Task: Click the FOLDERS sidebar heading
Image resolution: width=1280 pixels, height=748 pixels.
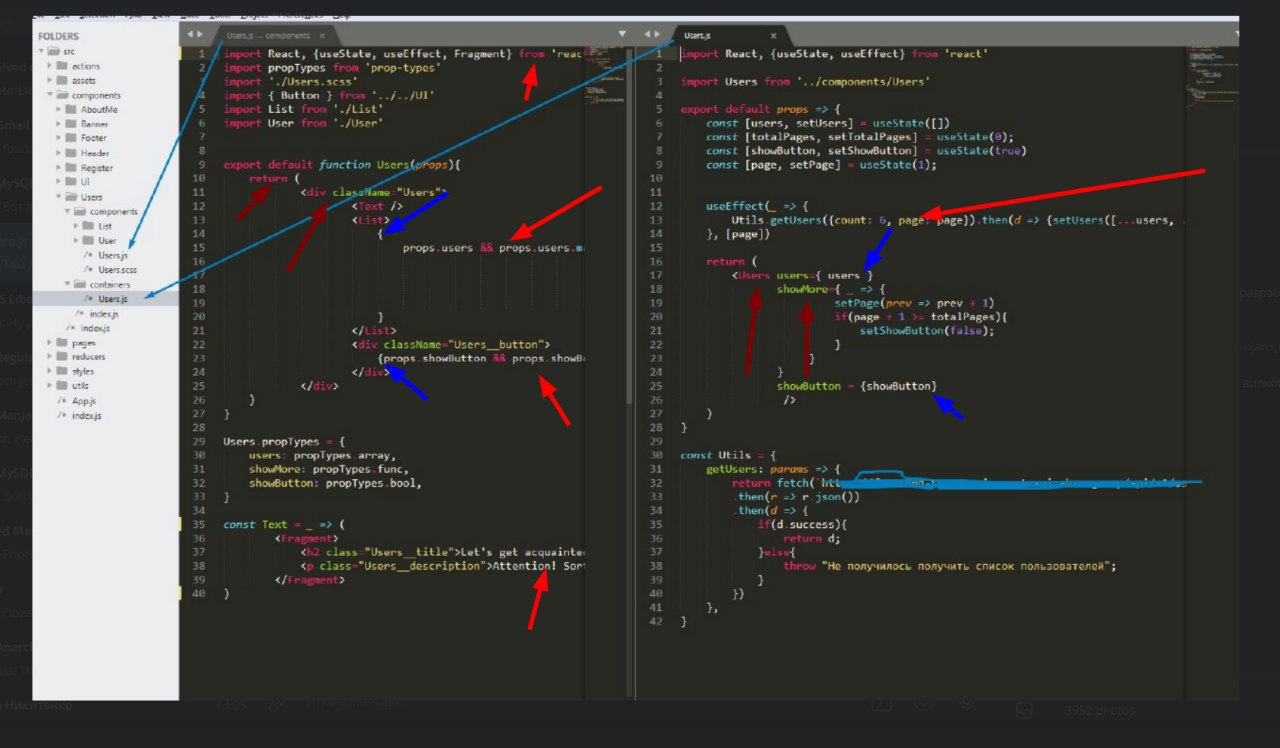Action: point(58,36)
